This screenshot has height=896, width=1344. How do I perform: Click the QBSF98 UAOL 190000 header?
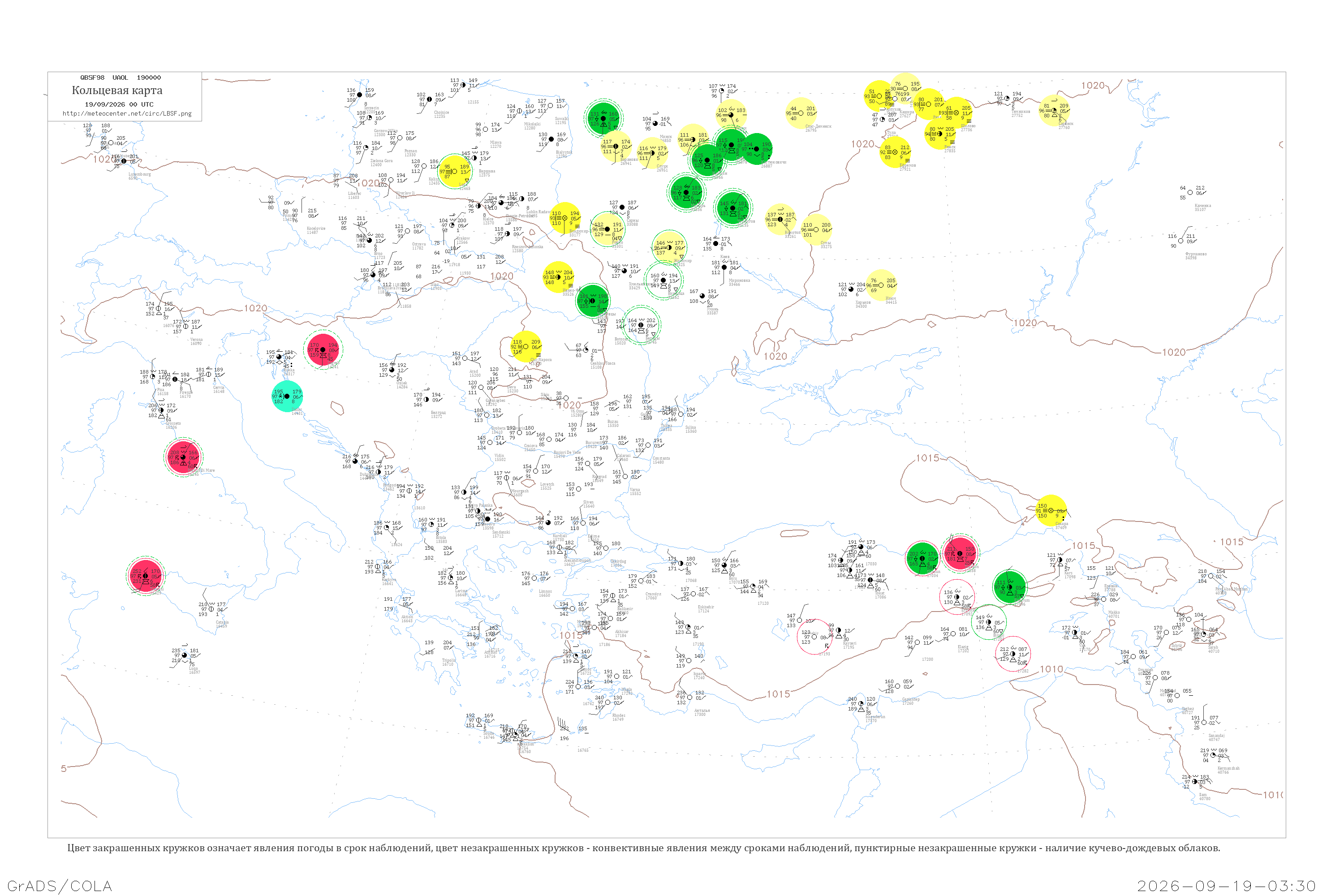(x=121, y=78)
